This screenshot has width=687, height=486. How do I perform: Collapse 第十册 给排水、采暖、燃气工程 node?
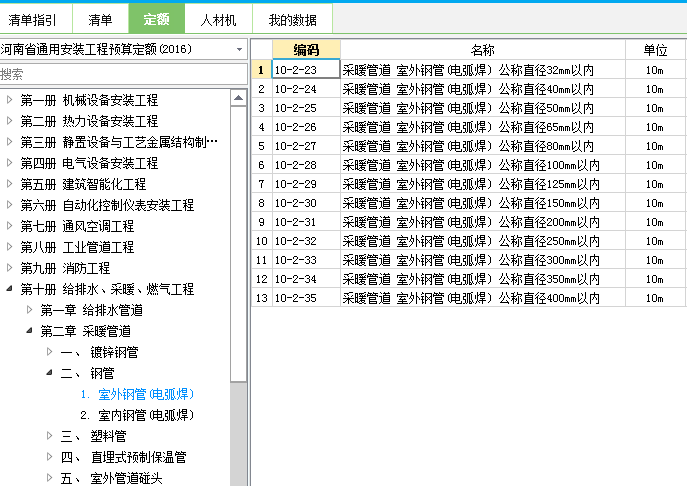(x=9, y=288)
